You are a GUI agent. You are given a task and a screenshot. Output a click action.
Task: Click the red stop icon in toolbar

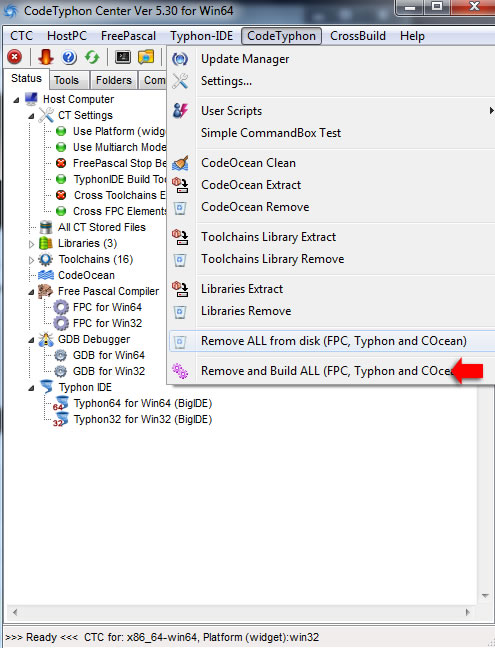[15, 57]
